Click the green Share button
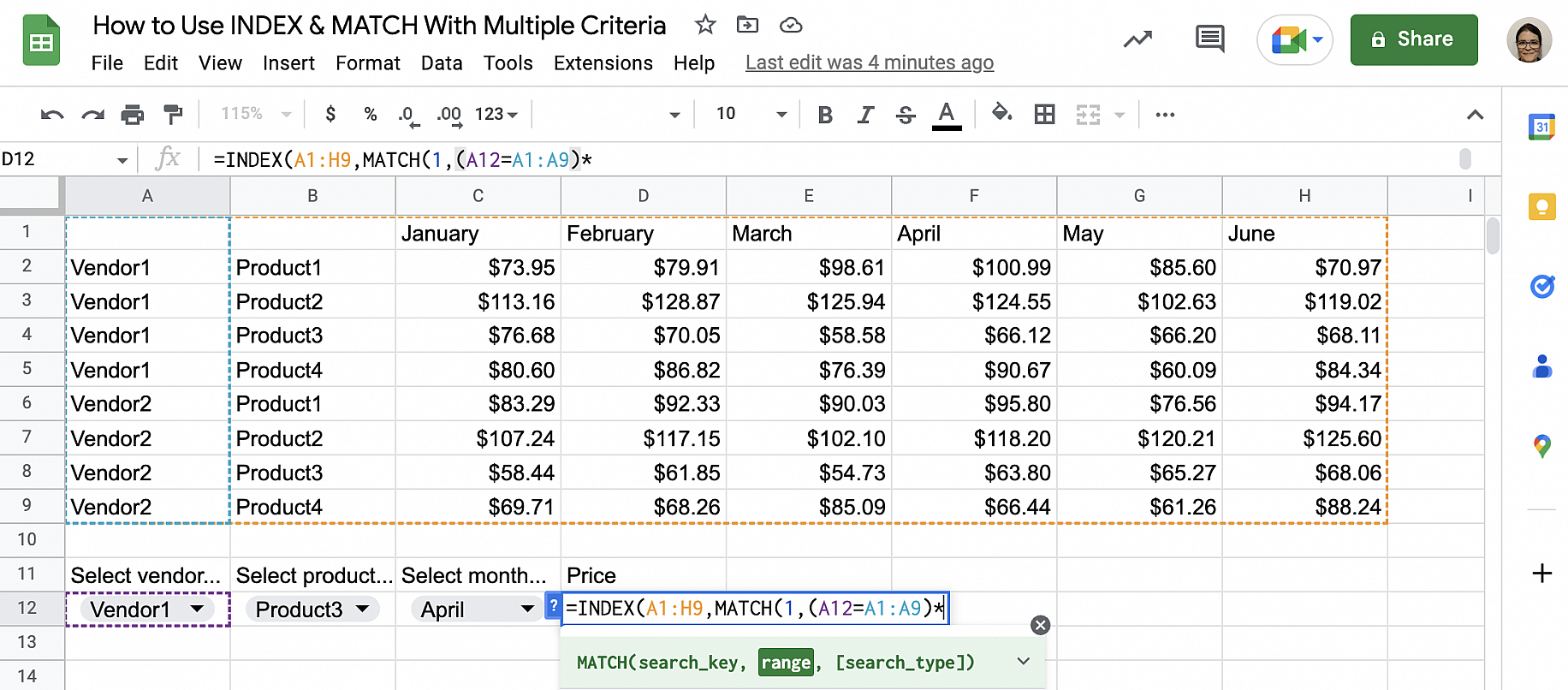Image resolution: width=1568 pixels, height=690 pixels. pyautogui.click(x=1414, y=39)
